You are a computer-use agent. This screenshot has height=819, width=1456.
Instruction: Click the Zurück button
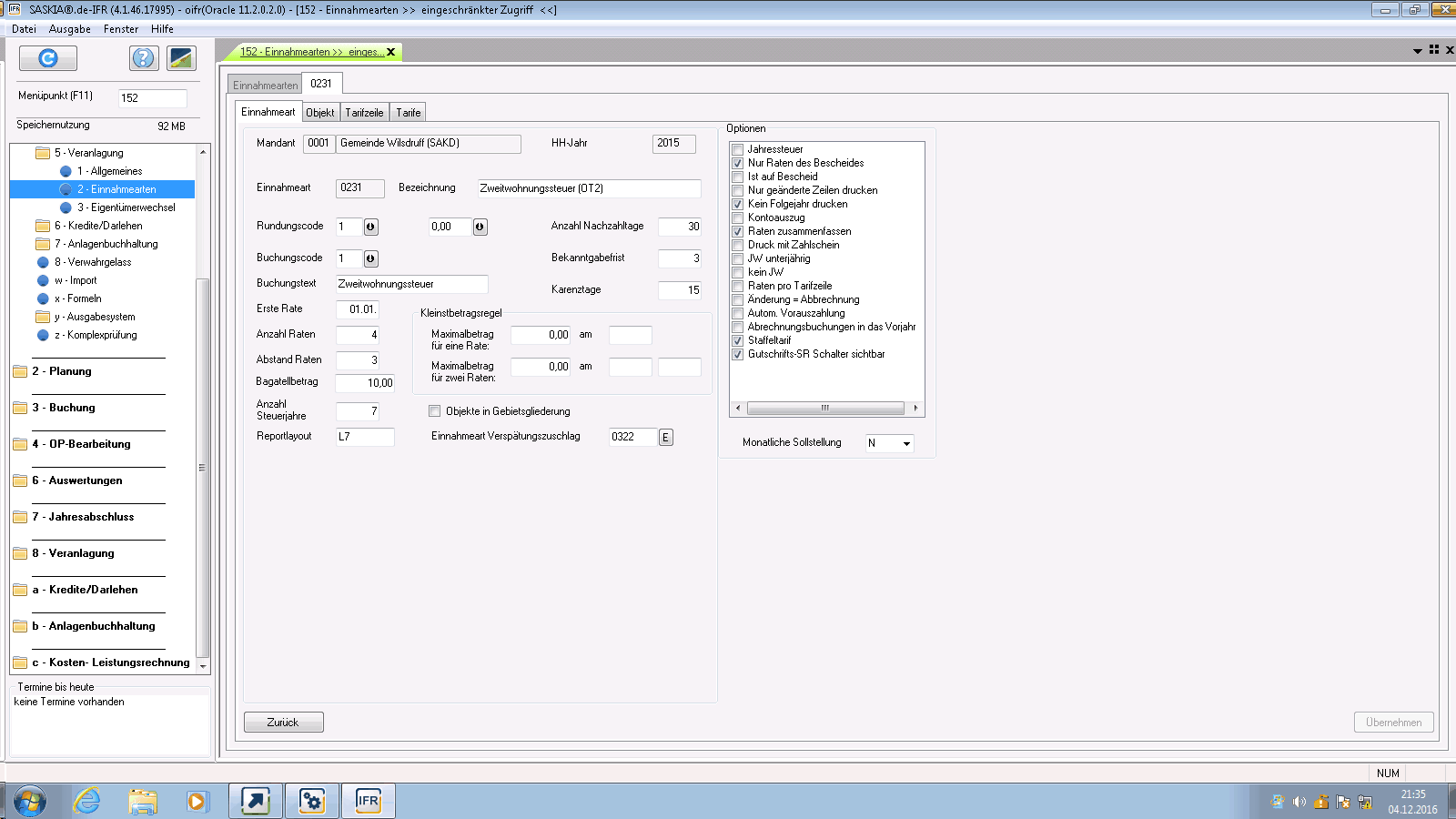pos(283,723)
